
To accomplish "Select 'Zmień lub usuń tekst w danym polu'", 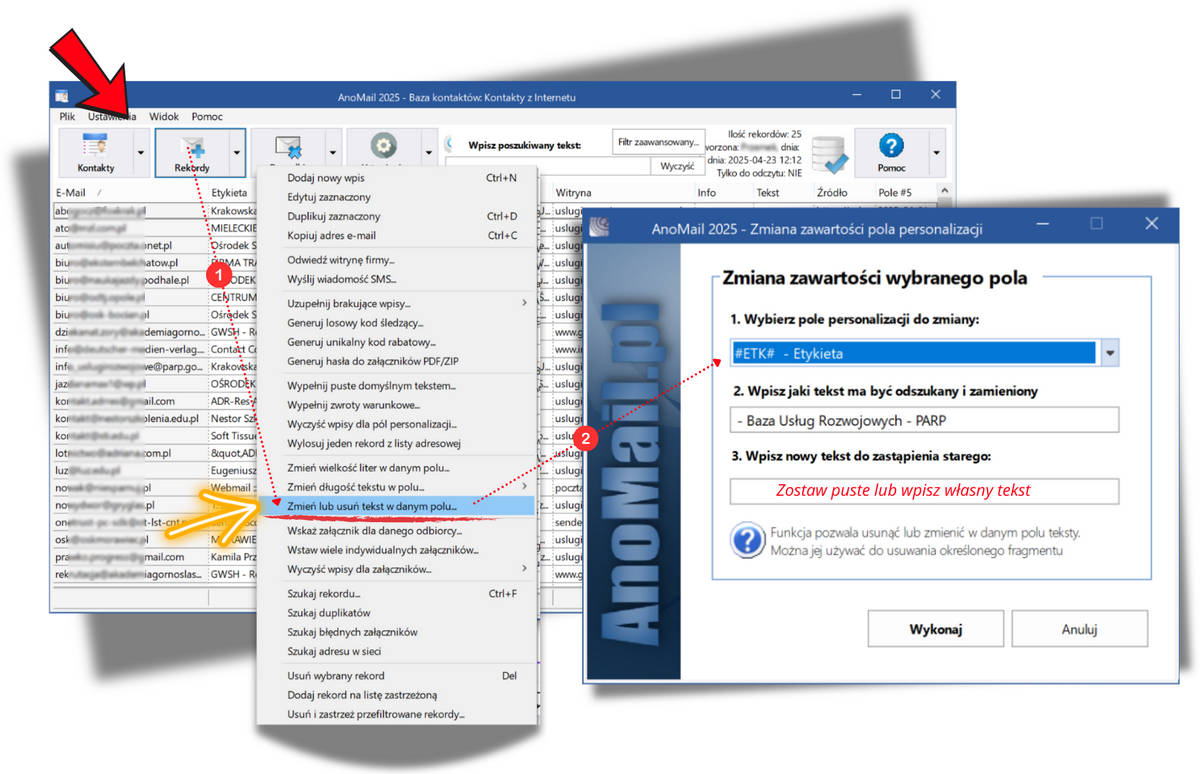I will pos(398,506).
